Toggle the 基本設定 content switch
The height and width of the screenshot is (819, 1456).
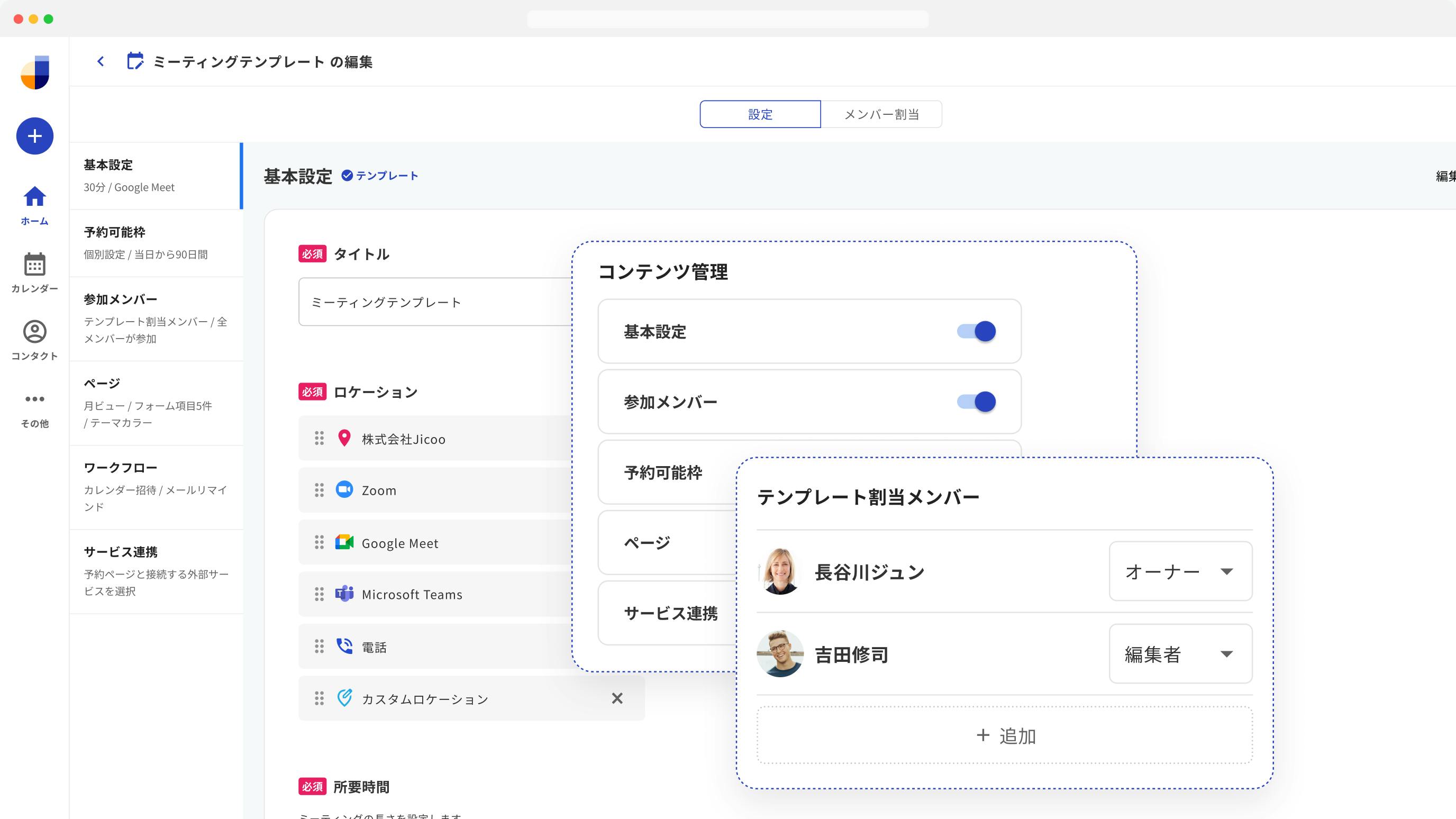[976, 331]
